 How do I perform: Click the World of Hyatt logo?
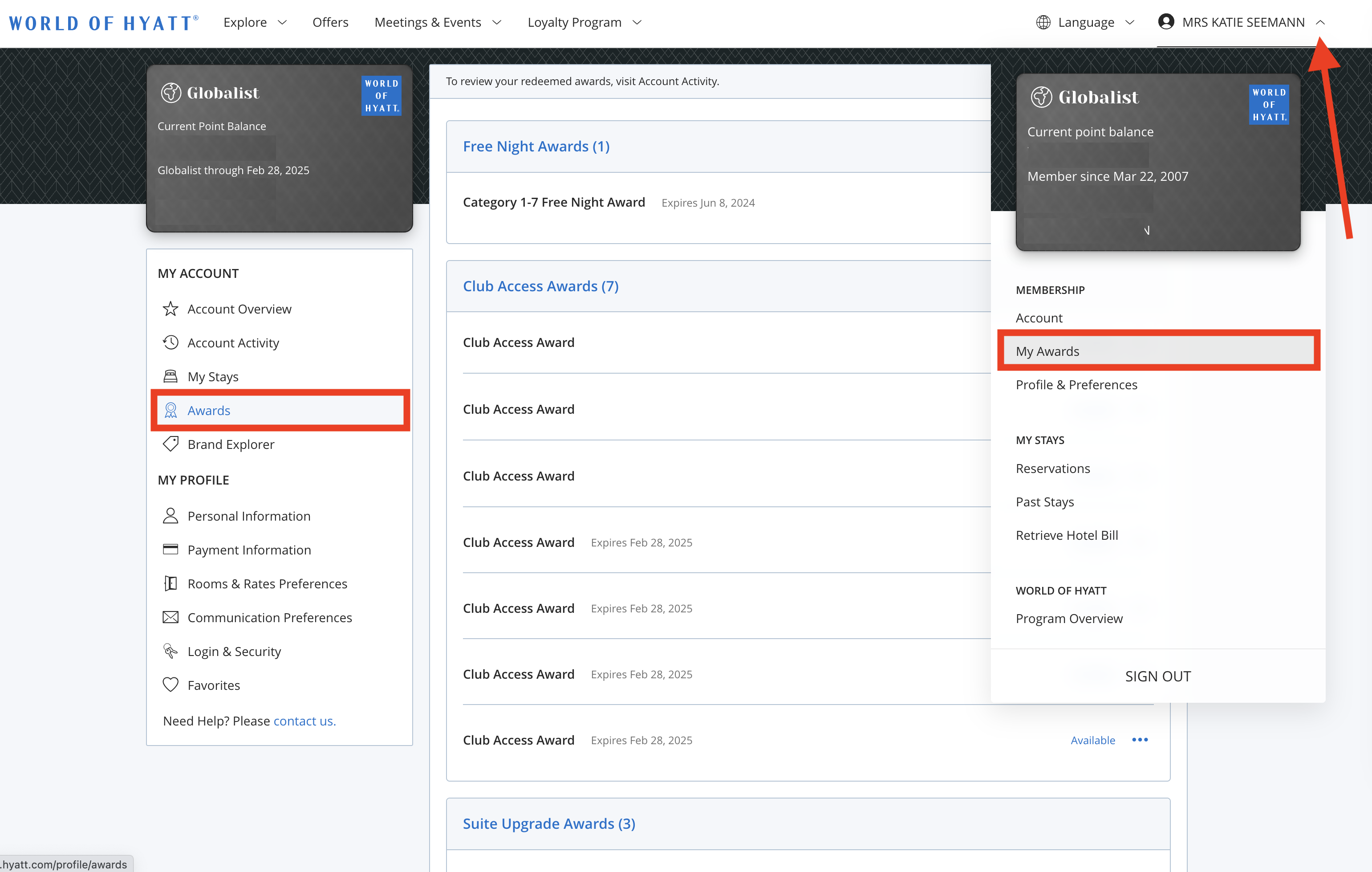[104, 23]
